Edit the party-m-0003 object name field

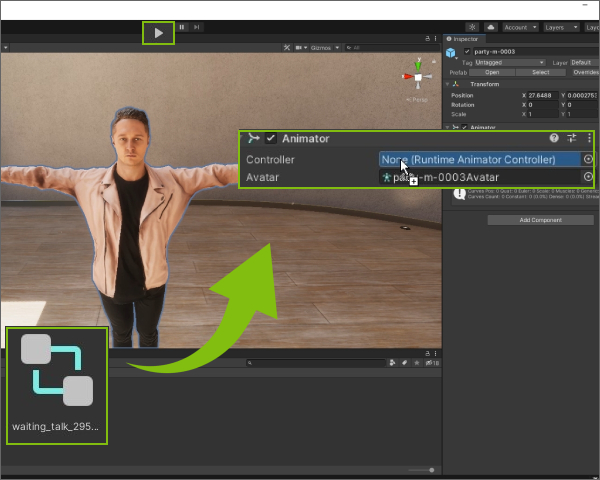point(536,51)
